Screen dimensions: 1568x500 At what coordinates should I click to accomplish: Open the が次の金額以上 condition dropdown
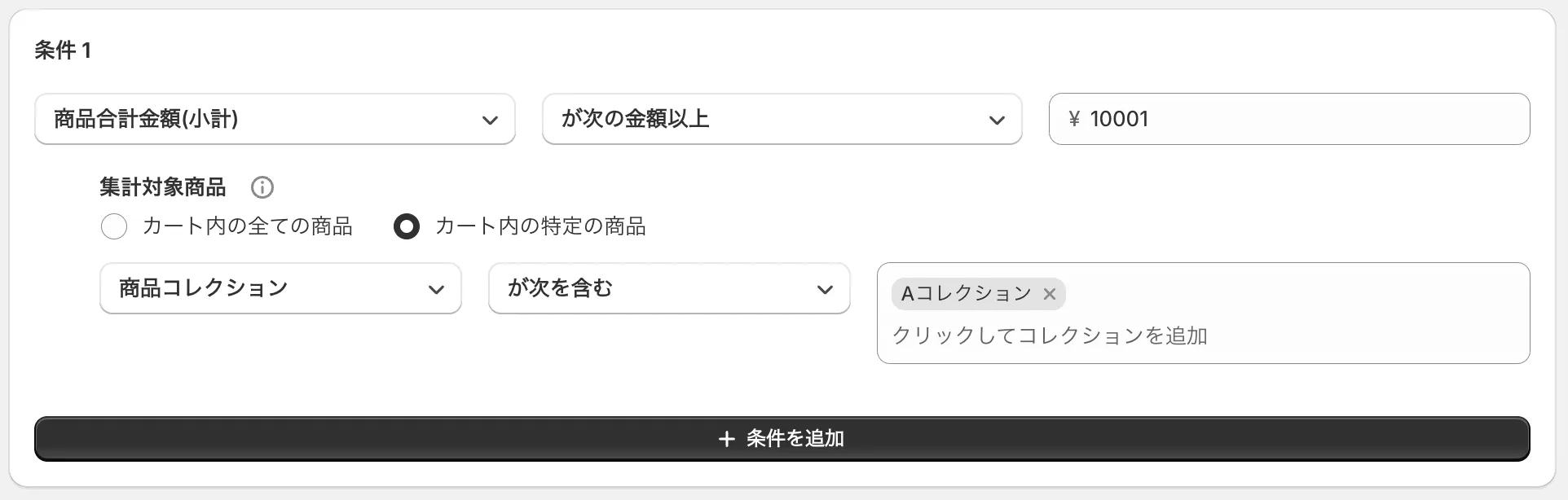(x=781, y=120)
